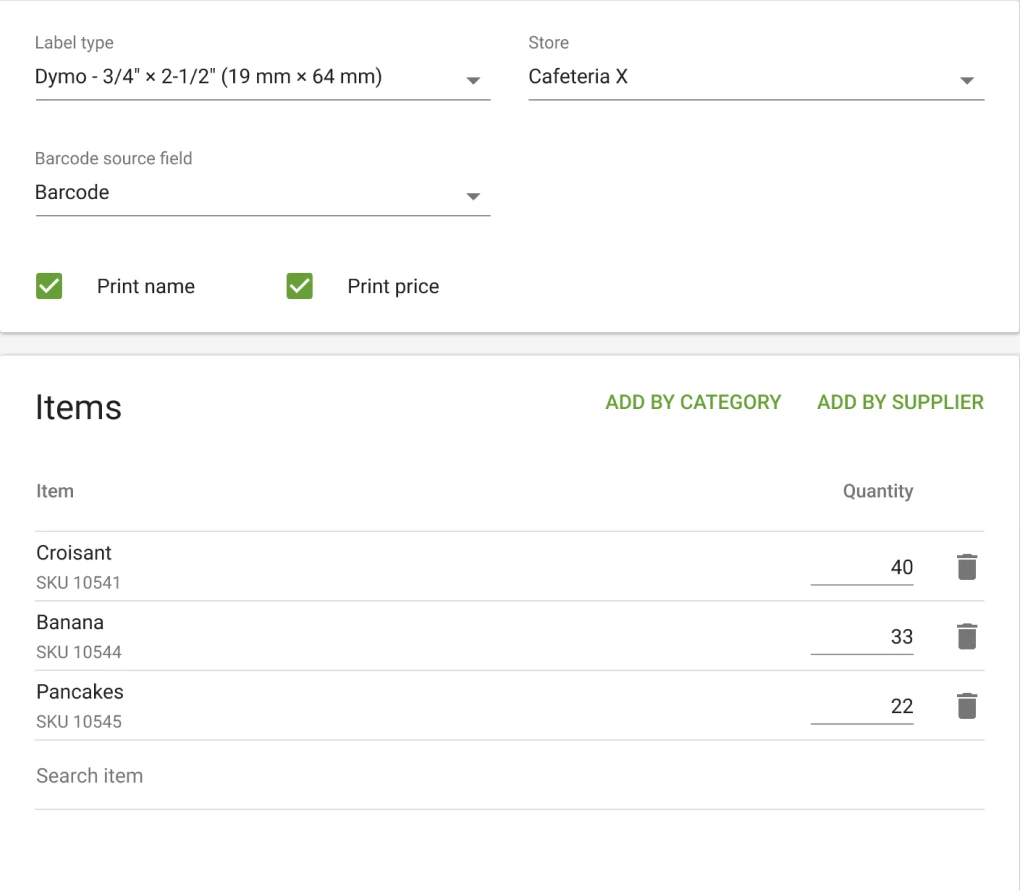Click the ADD BY CATEGORY button
Screen dimensions: 1020x891
click(693, 402)
